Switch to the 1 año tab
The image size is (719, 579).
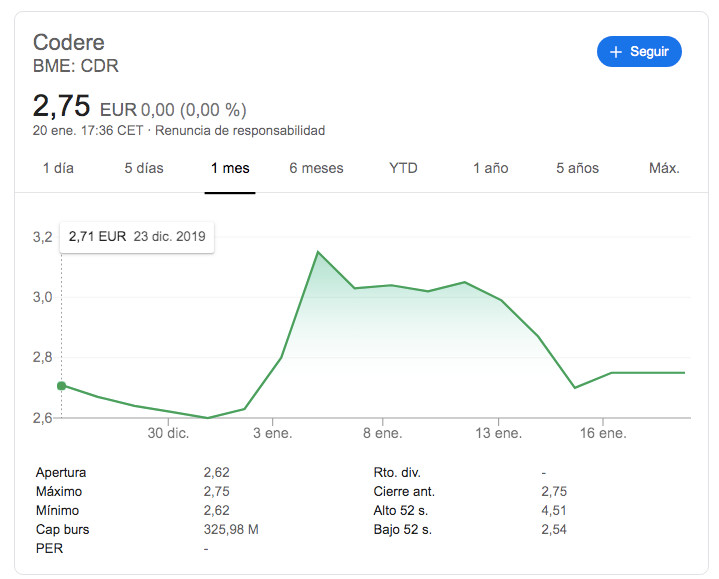(x=491, y=168)
